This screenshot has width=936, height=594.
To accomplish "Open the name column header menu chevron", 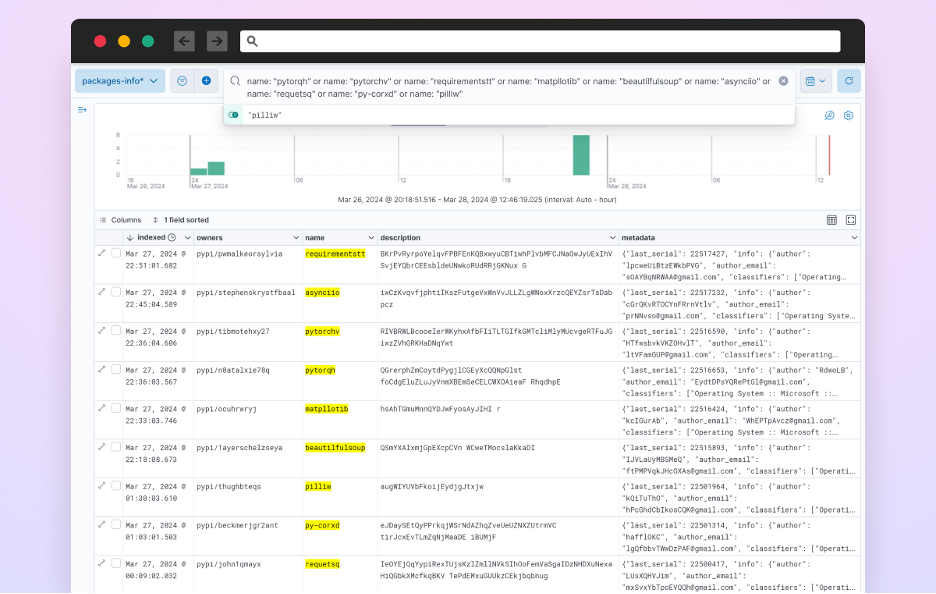I will 371,238.
